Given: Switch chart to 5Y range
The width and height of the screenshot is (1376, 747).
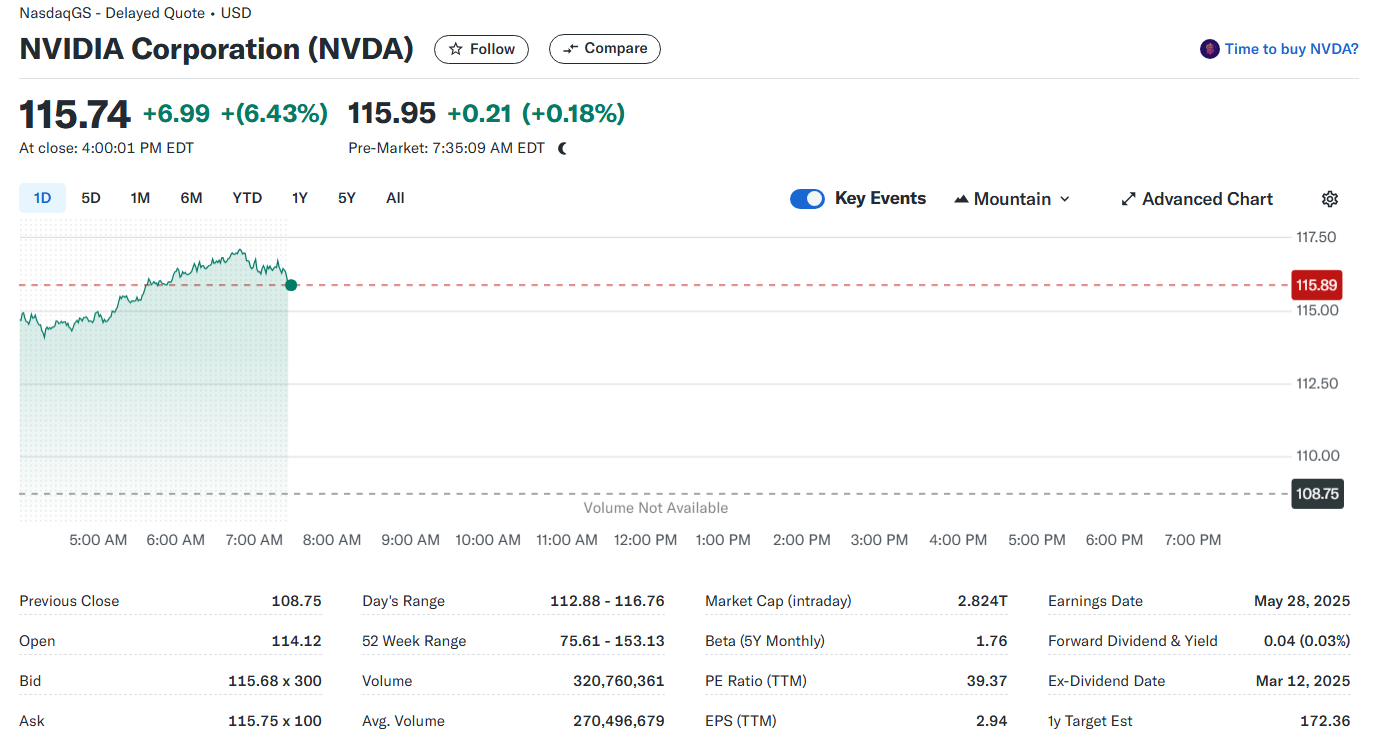Looking at the screenshot, I should 347,198.
